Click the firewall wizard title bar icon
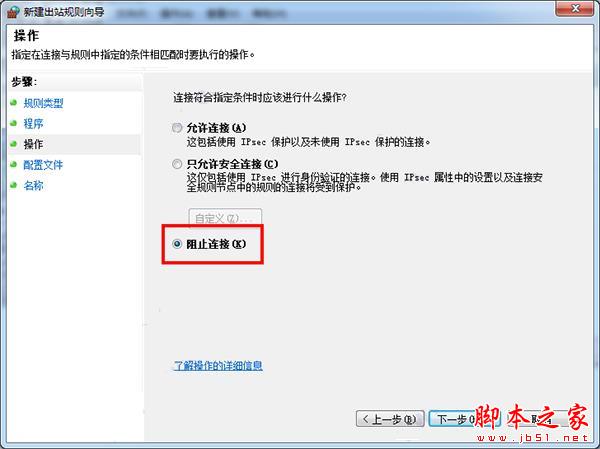Screen dimensions: 600x449 pyautogui.click(x=13, y=12)
